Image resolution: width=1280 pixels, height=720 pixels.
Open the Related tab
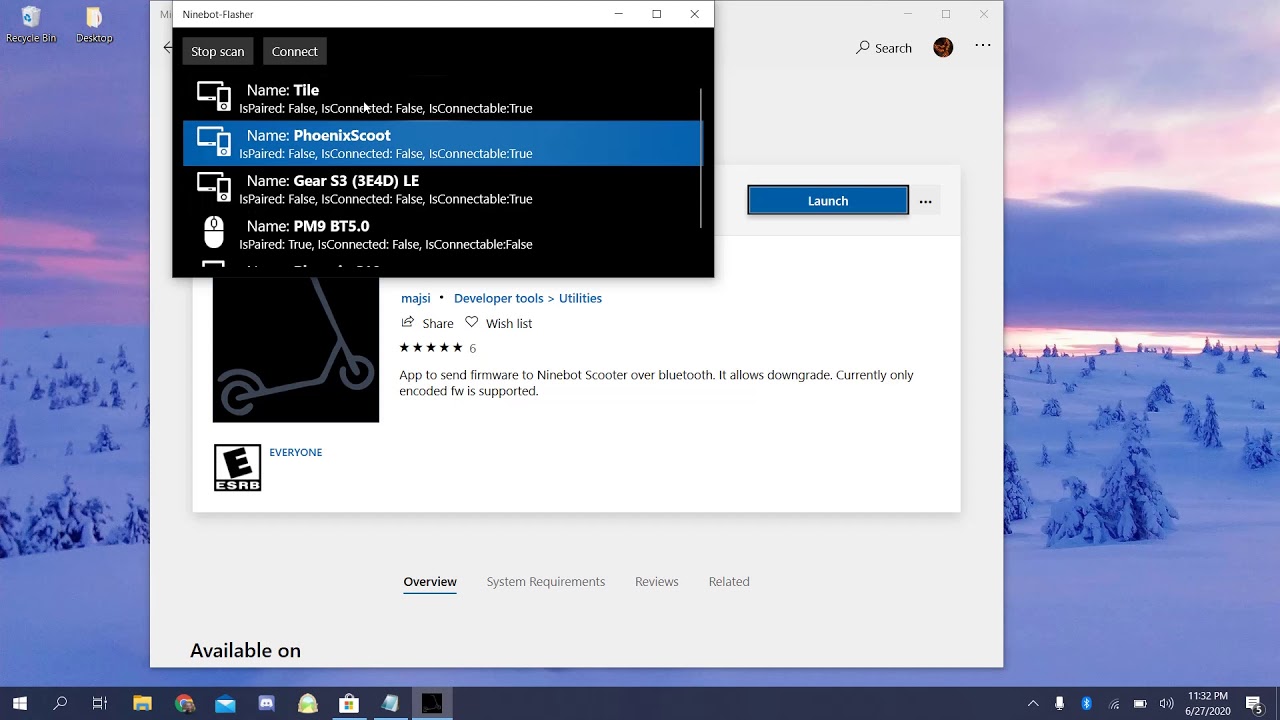(x=729, y=582)
